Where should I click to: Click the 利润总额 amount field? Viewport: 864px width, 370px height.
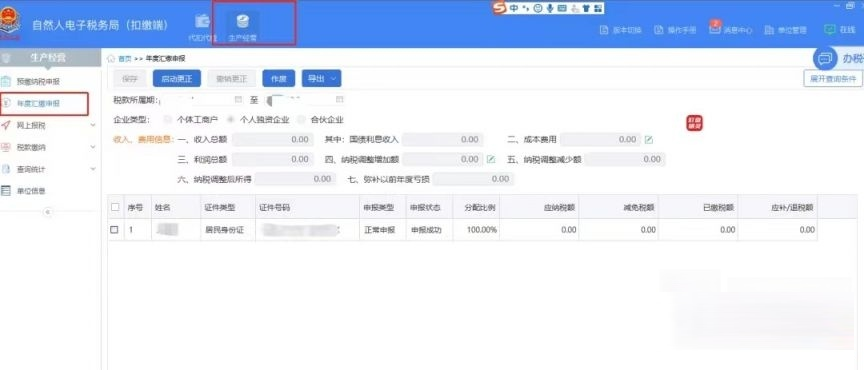[x=273, y=159]
